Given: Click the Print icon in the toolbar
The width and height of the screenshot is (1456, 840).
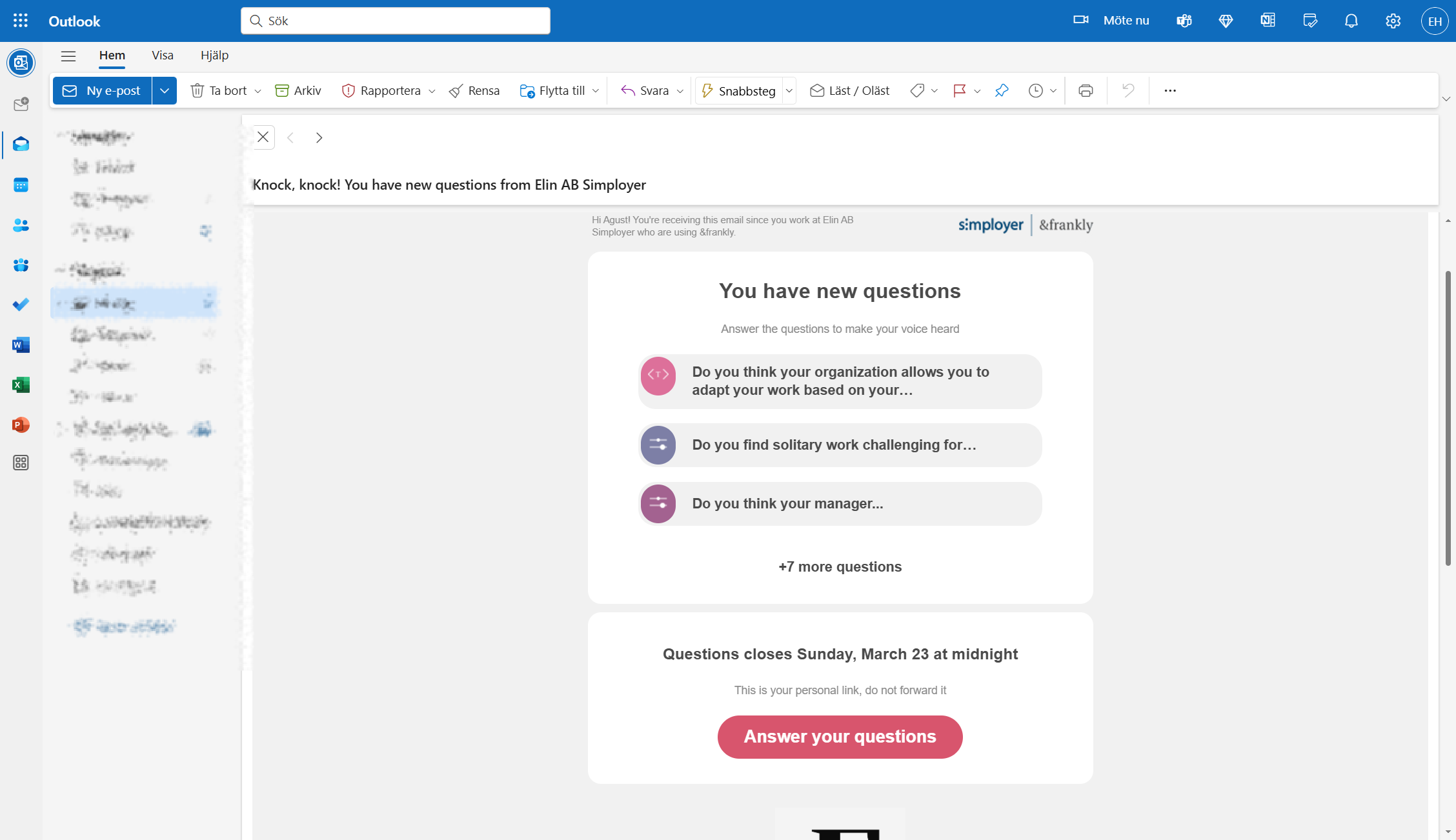Looking at the screenshot, I should pyautogui.click(x=1086, y=91).
